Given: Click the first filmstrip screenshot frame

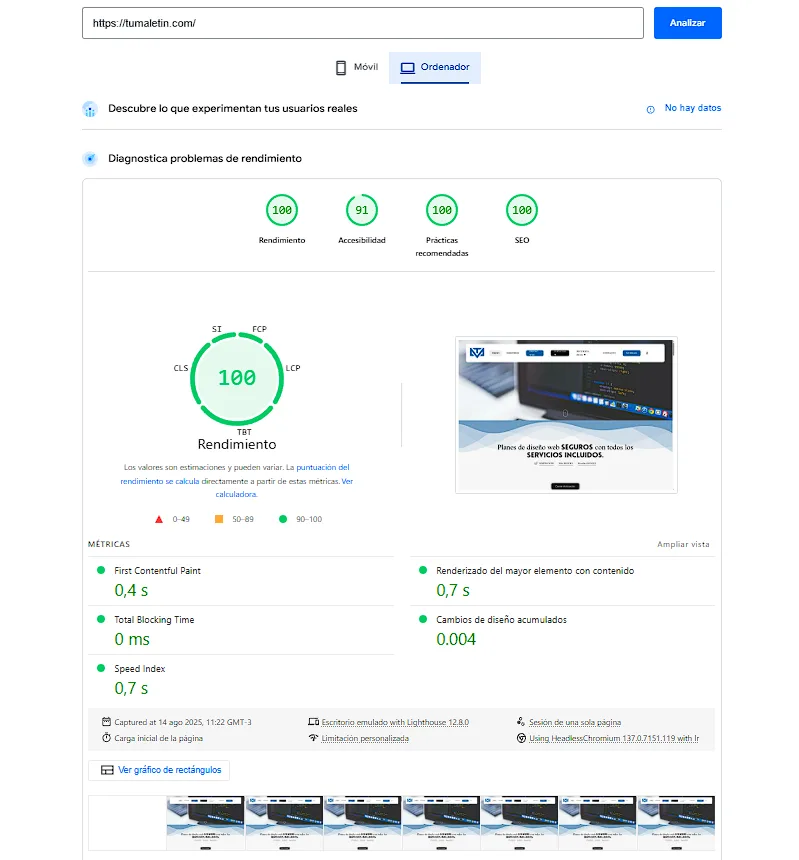Looking at the screenshot, I should pos(127,823).
